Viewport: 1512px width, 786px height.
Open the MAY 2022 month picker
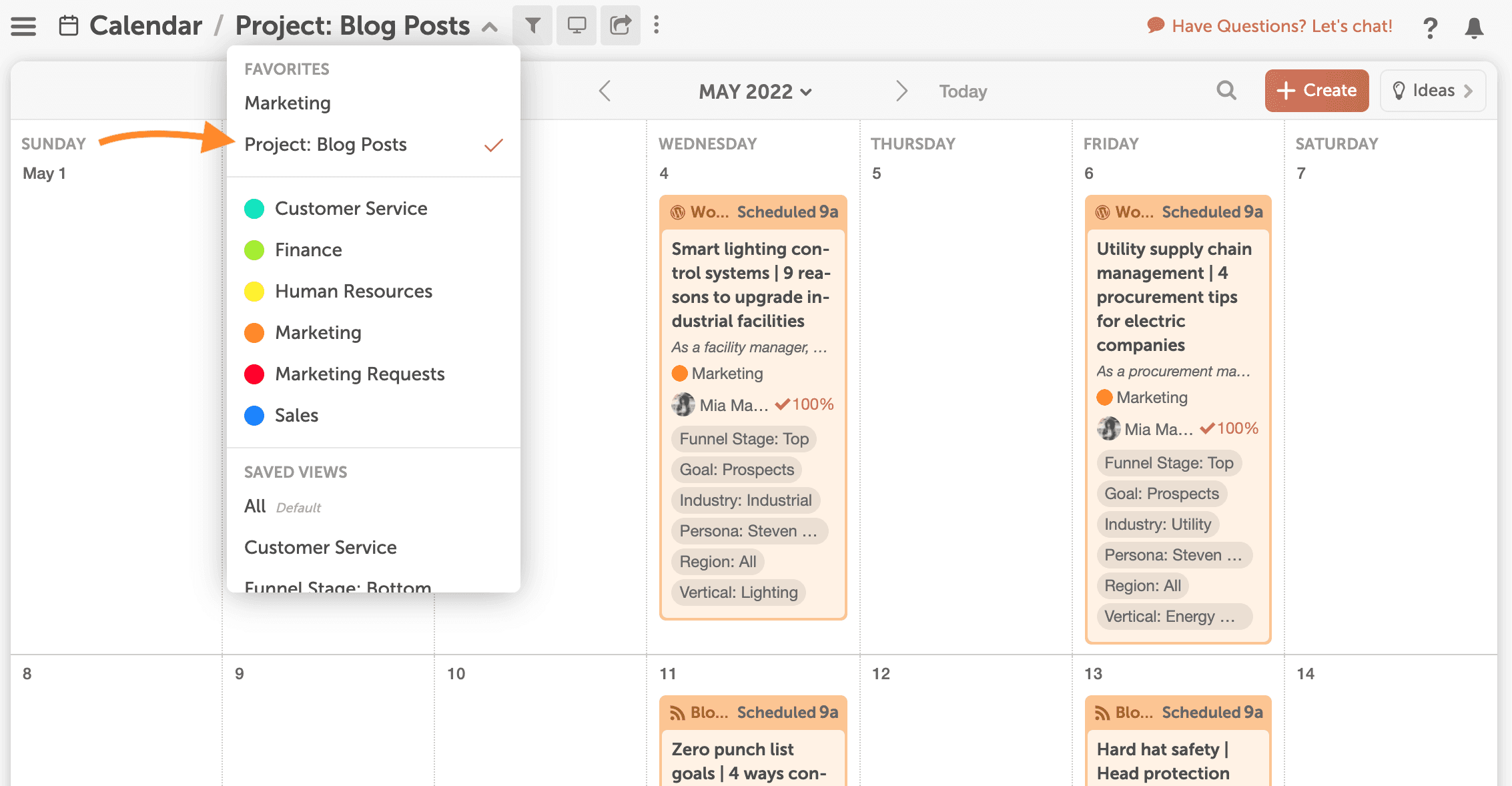pos(755,91)
